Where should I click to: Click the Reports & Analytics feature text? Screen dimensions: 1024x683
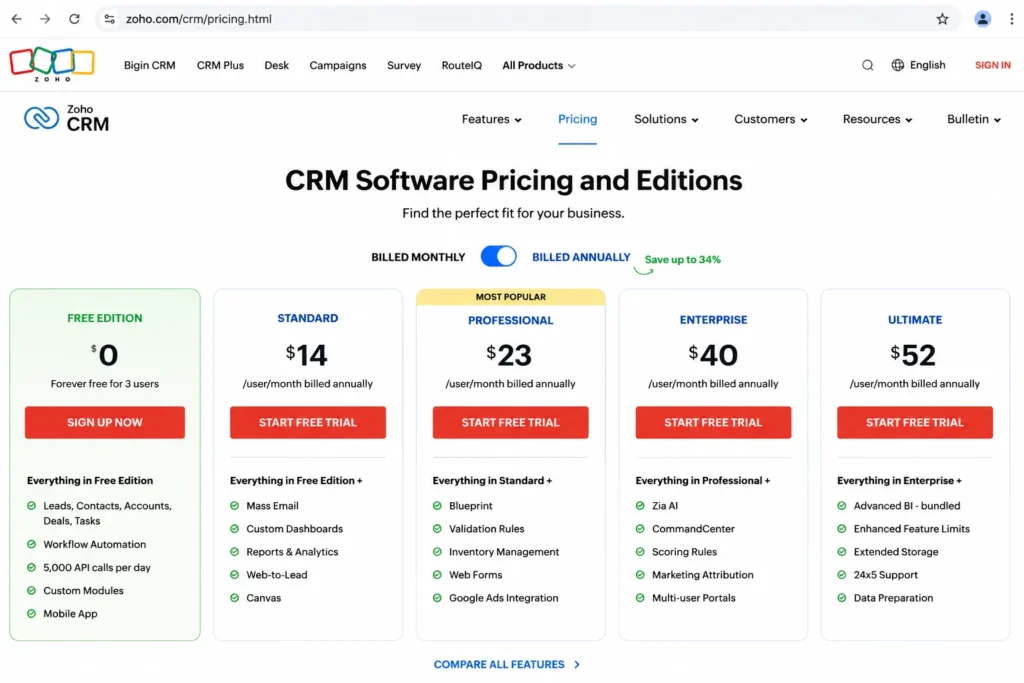pos(292,552)
